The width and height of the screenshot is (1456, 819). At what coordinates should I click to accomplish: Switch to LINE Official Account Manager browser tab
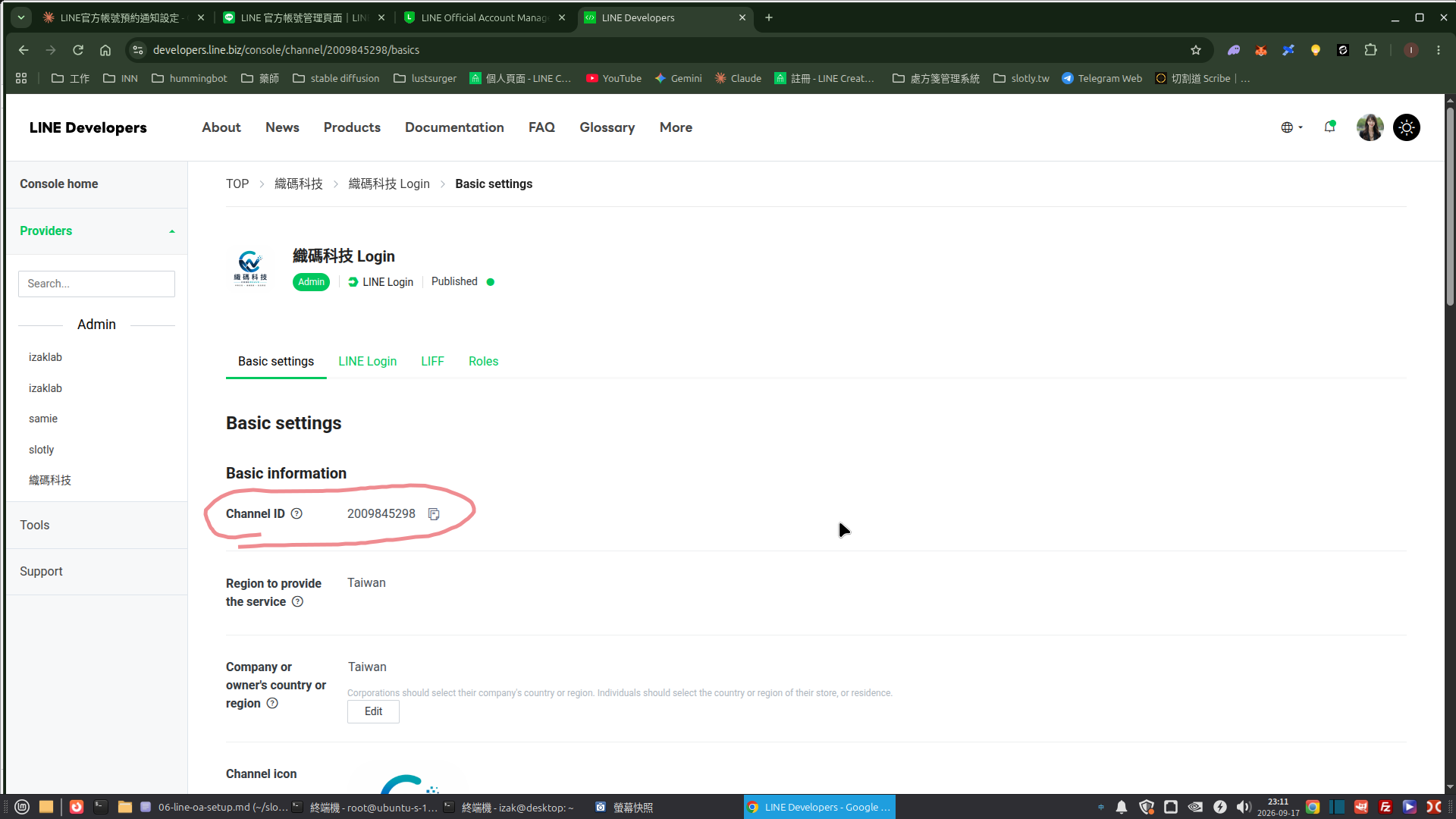[x=485, y=17]
